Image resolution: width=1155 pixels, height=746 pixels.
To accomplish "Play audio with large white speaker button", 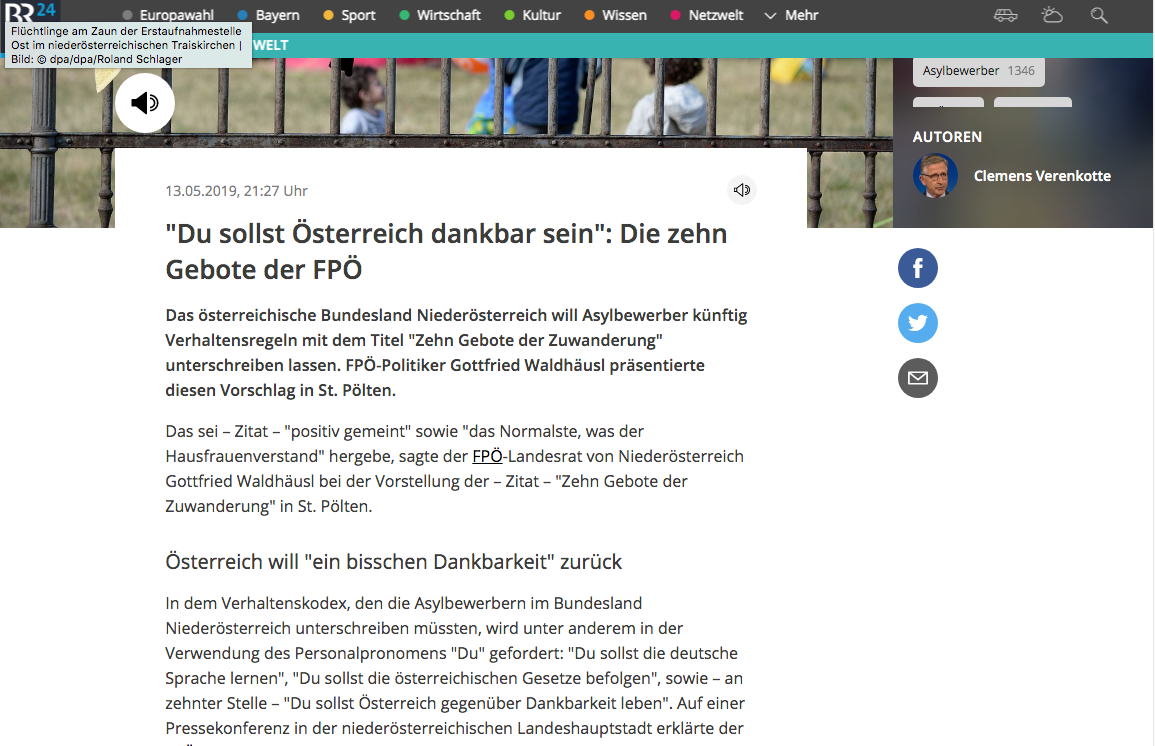I will pyautogui.click(x=145, y=103).
